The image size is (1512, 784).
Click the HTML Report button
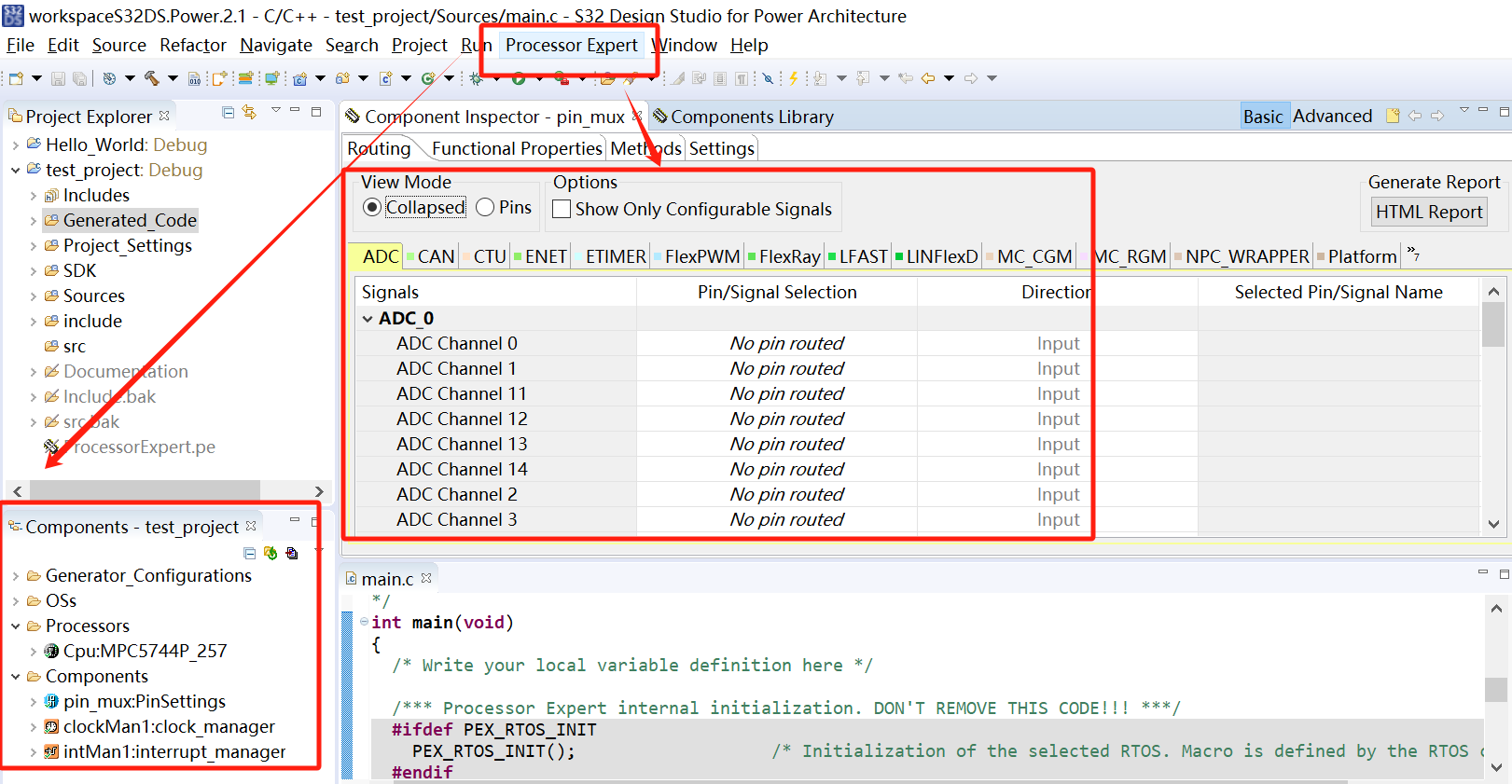coord(1428,212)
